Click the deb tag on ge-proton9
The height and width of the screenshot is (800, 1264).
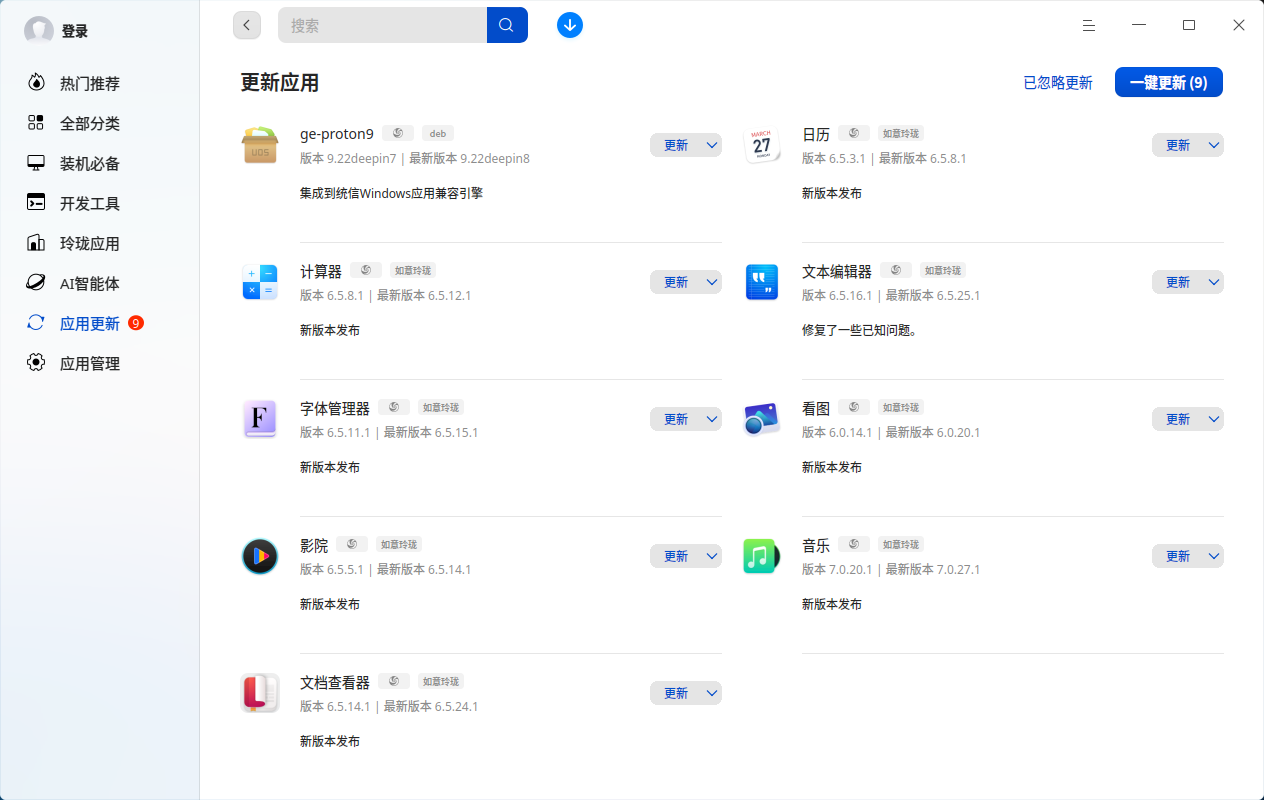[438, 133]
